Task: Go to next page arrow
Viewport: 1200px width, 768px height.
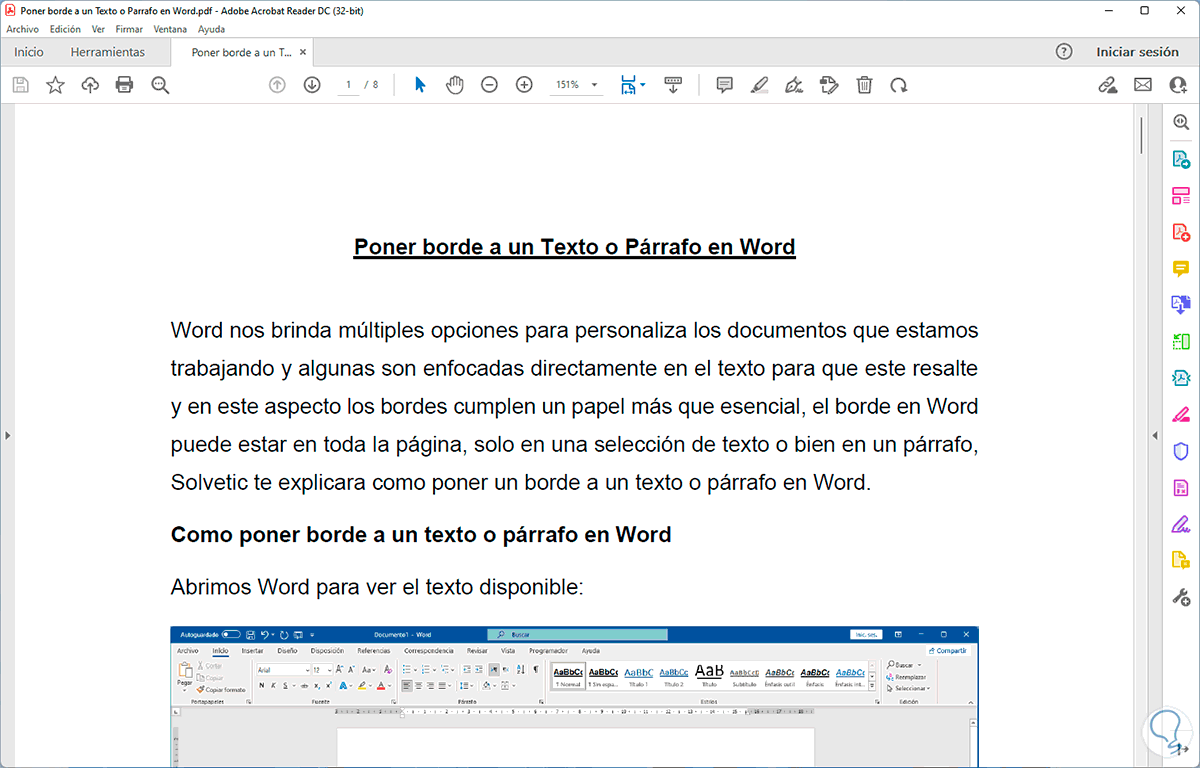Action: coord(312,85)
